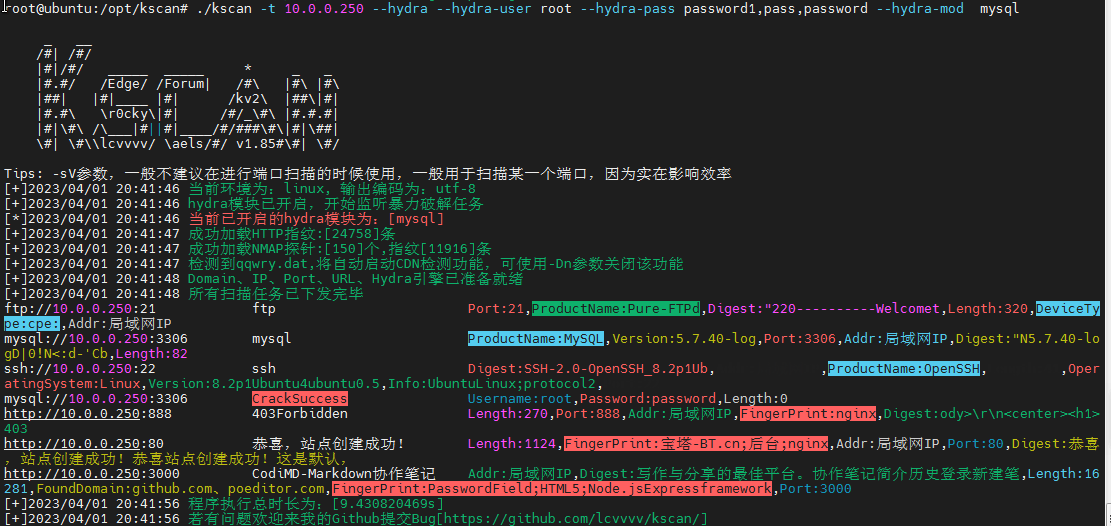Open the http://10.0.0.250:80 link
Image resolution: width=1111 pixels, height=526 pixels.
pos(84,444)
